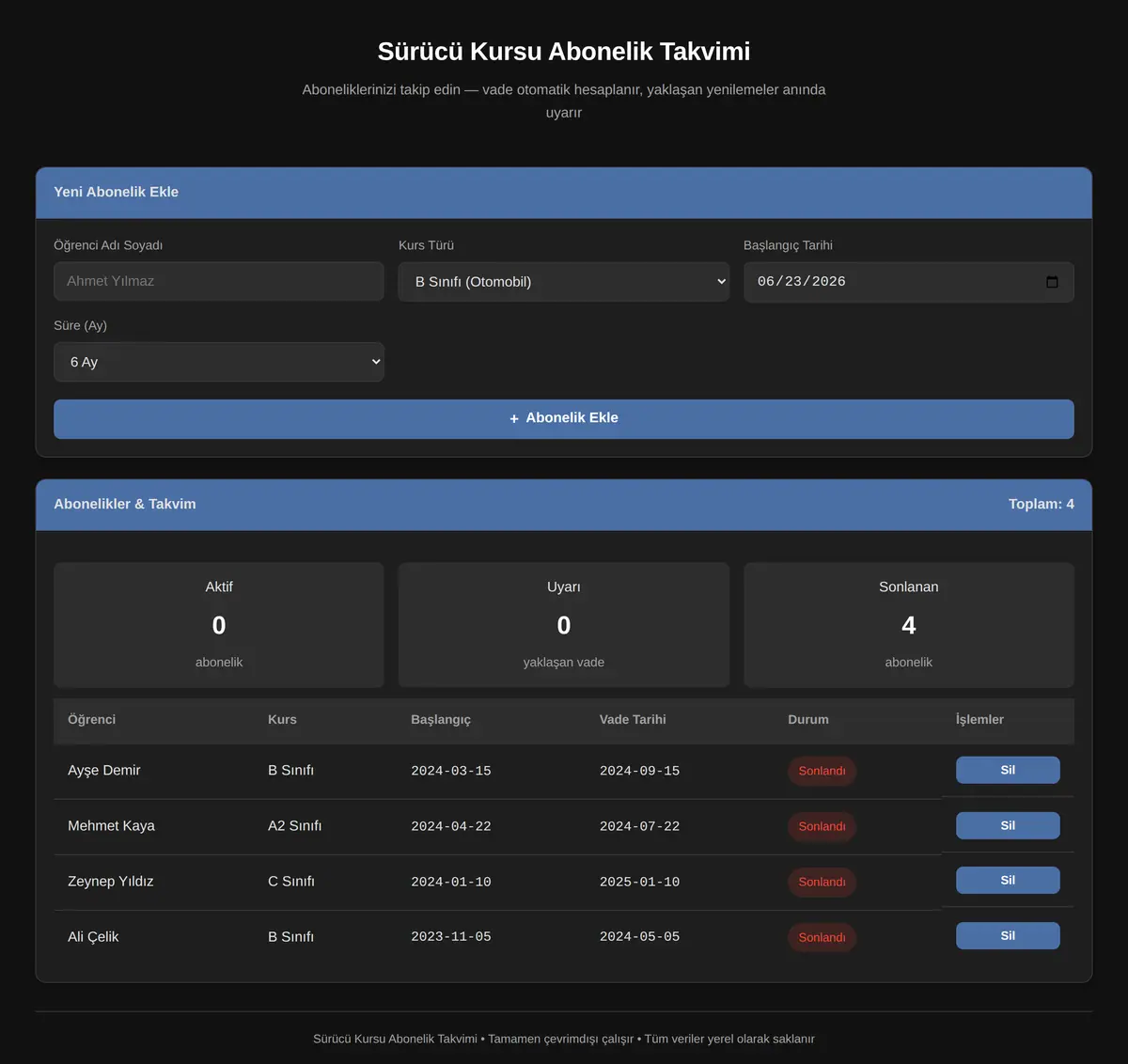
Task: Click the A2 Sınıfı course cell
Action: pyautogui.click(x=295, y=826)
